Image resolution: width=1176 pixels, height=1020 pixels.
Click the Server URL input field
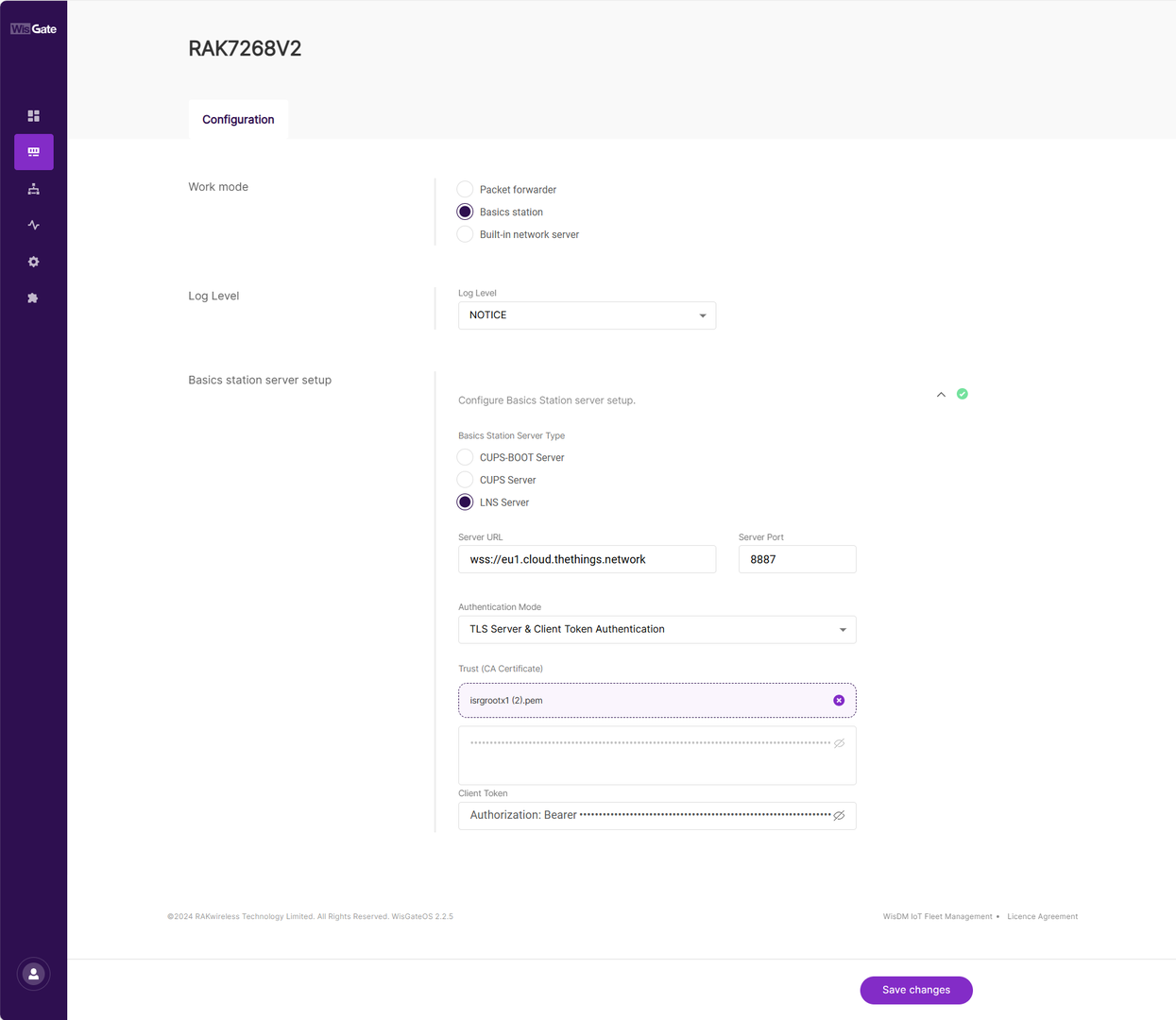(587, 559)
